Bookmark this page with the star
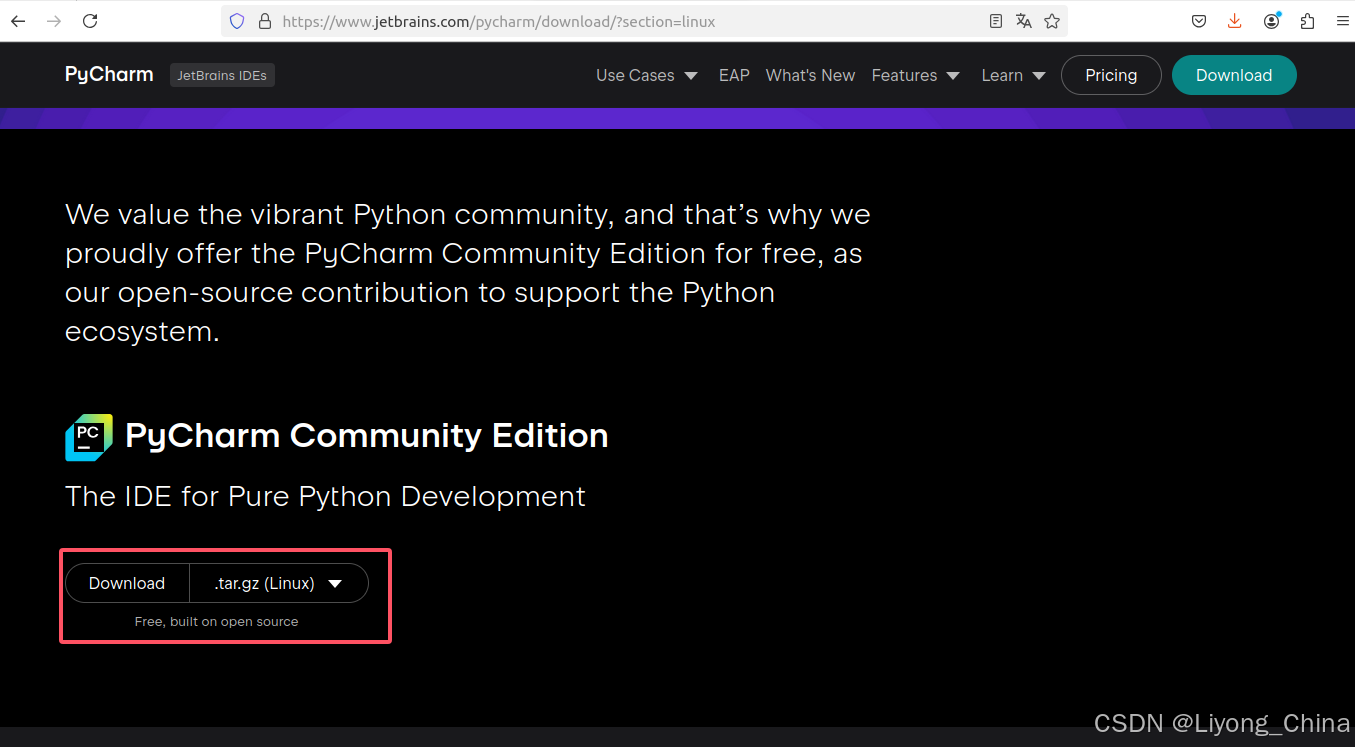Image resolution: width=1355 pixels, height=747 pixels. pyautogui.click(x=1052, y=21)
